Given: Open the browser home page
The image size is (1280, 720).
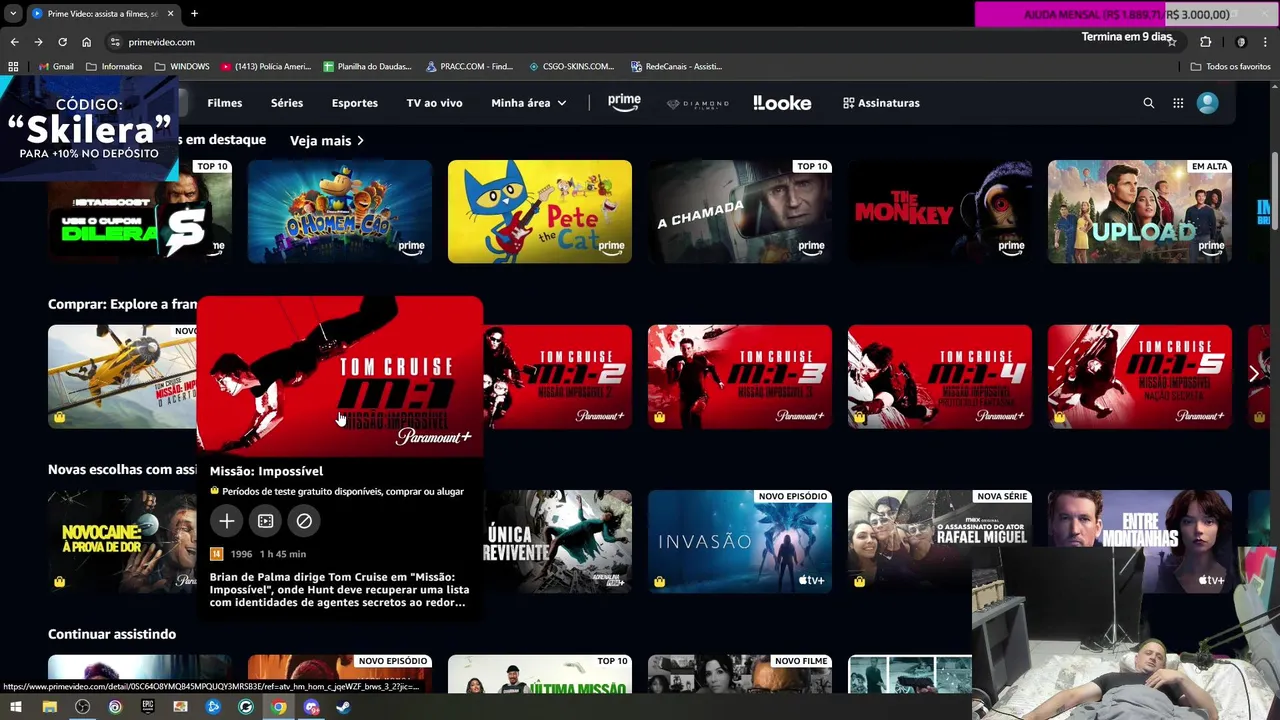Looking at the screenshot, I should [86, 42].
